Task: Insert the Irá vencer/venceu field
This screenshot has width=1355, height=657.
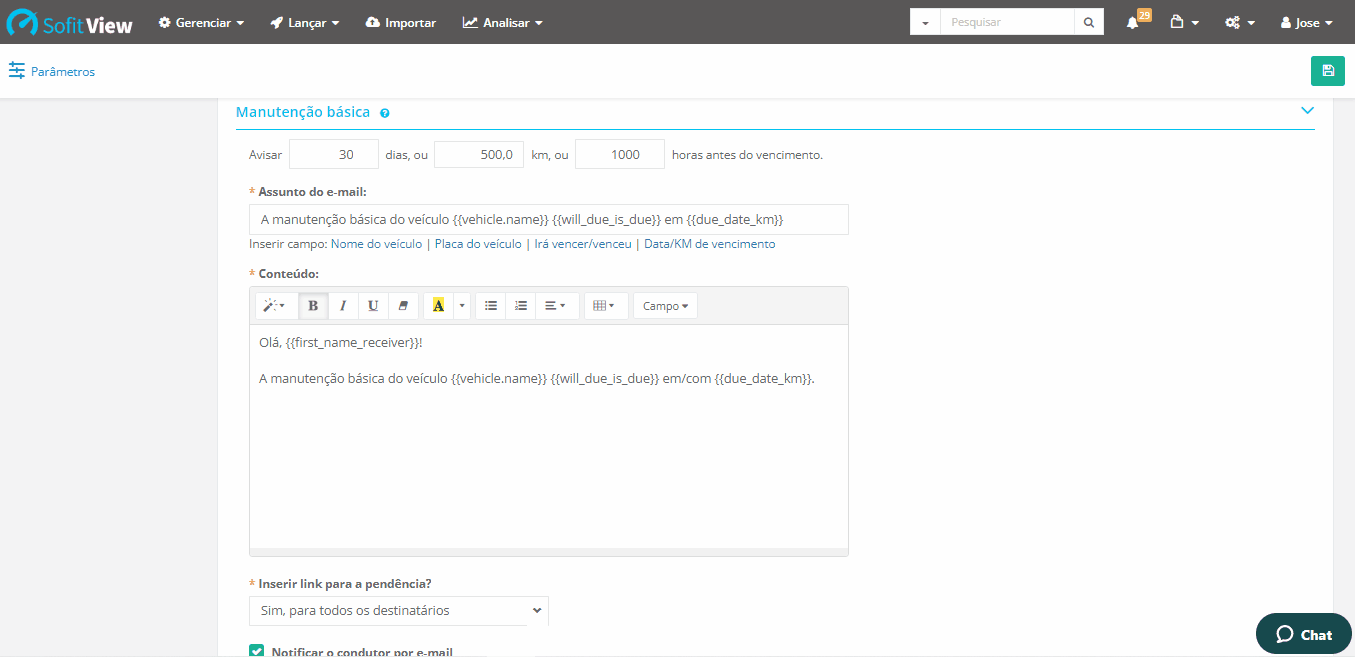Action: click(583, 244)
